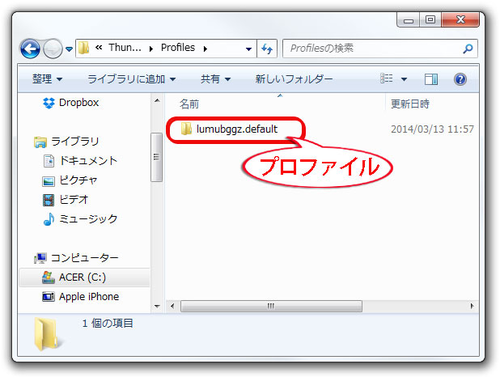Select the Profiles breadcrumb segment
The height and width of the screenshot is (377, 500).
(178, 48)
